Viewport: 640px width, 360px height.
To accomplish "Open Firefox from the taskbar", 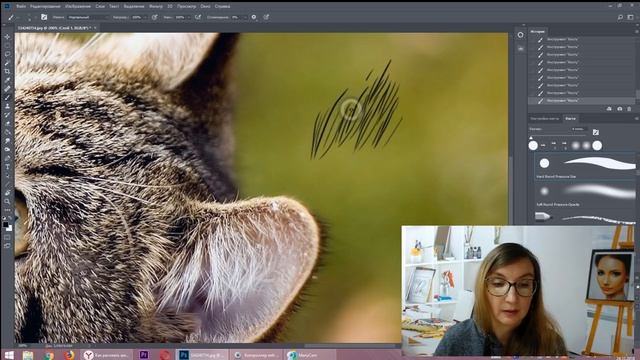I will coord(69,355).
